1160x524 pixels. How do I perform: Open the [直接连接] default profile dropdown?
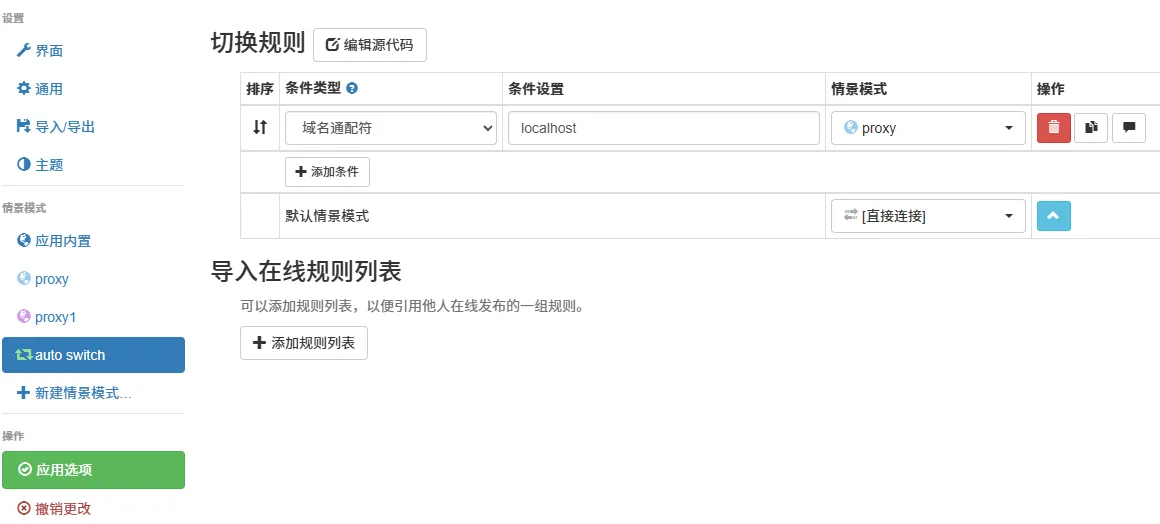[x=928, y=216]
